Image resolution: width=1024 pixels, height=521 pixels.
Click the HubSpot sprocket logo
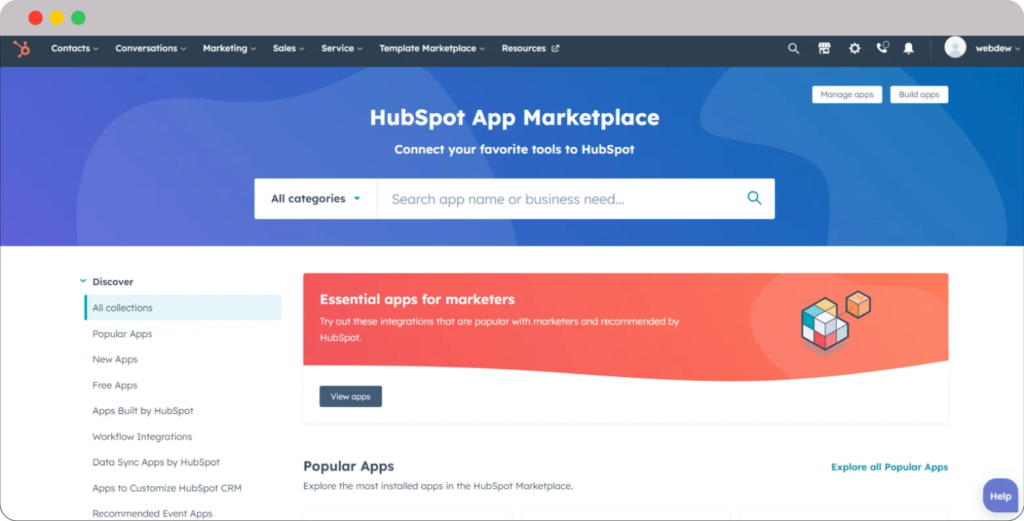pos(22,48)
